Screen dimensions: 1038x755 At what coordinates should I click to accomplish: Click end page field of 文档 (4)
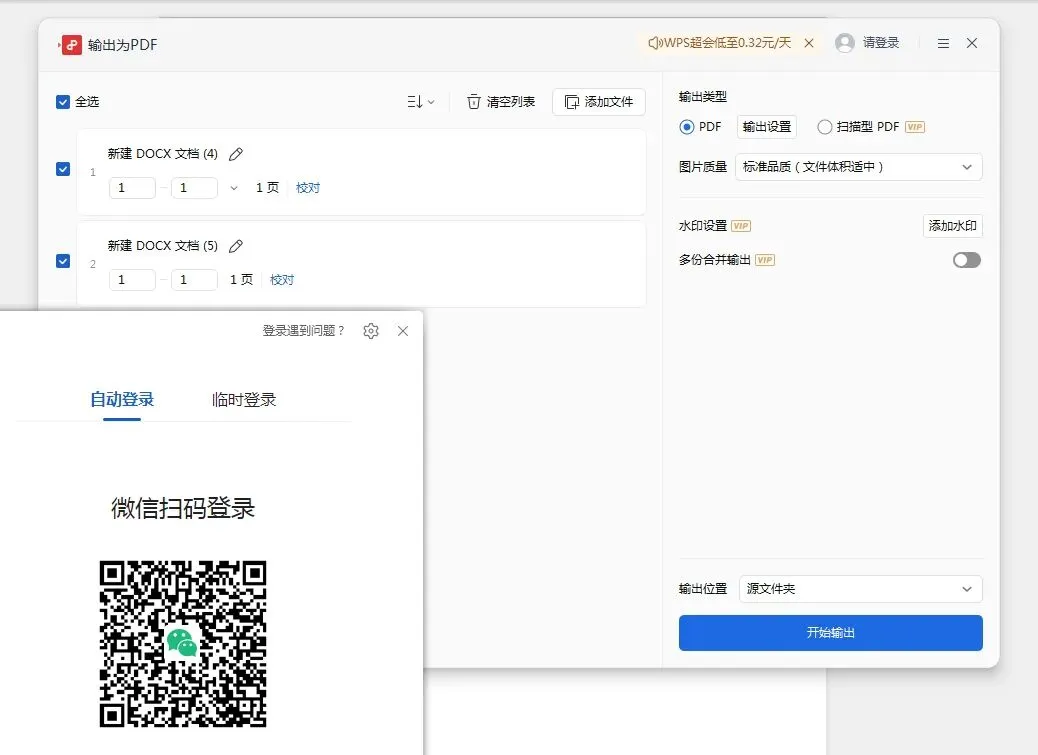[195, 188]
